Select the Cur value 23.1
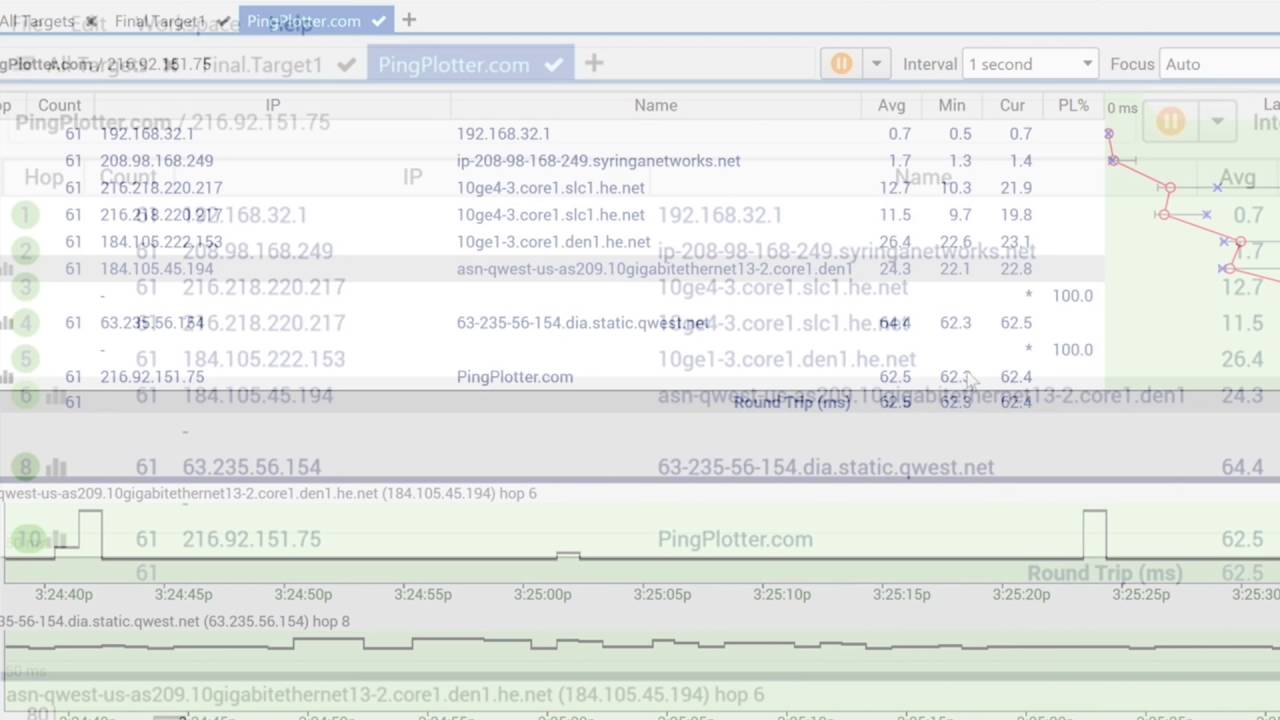This screenshot has height=720, width=1280. pos(1016,241)
